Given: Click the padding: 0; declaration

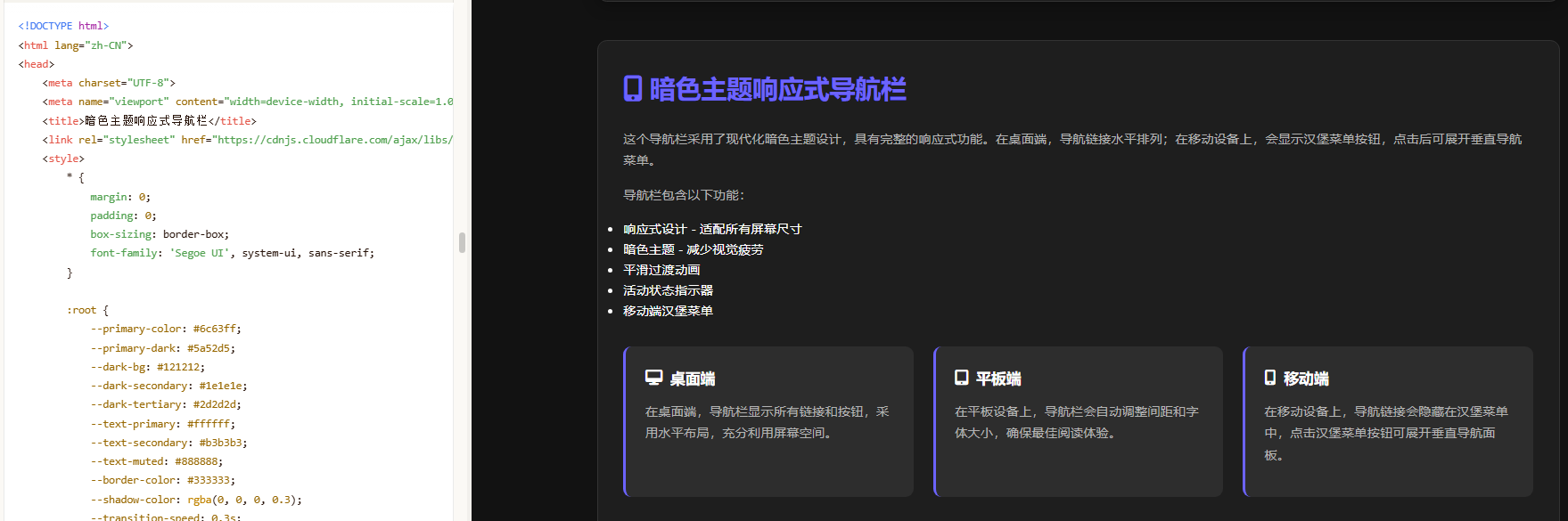Looking at the screenshot, I should pos(123,216).
